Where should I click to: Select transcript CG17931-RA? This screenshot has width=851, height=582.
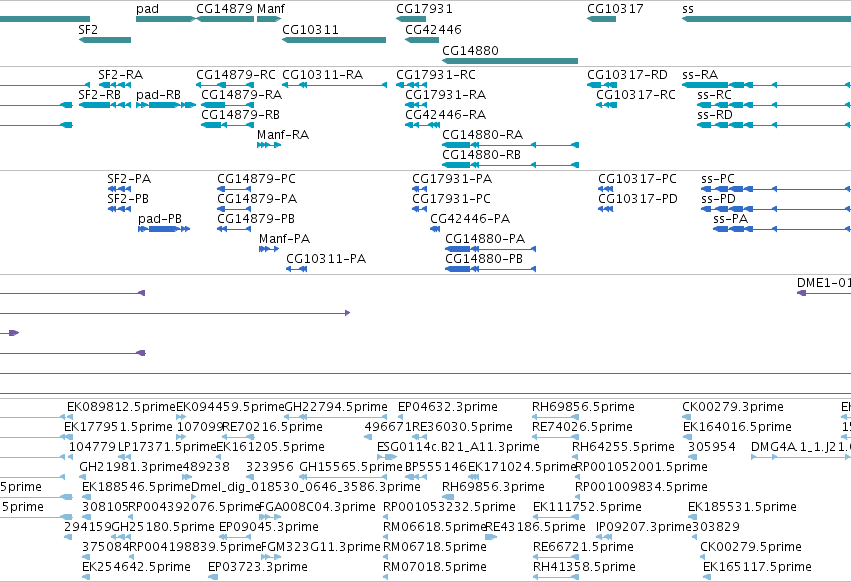[416, 105]
